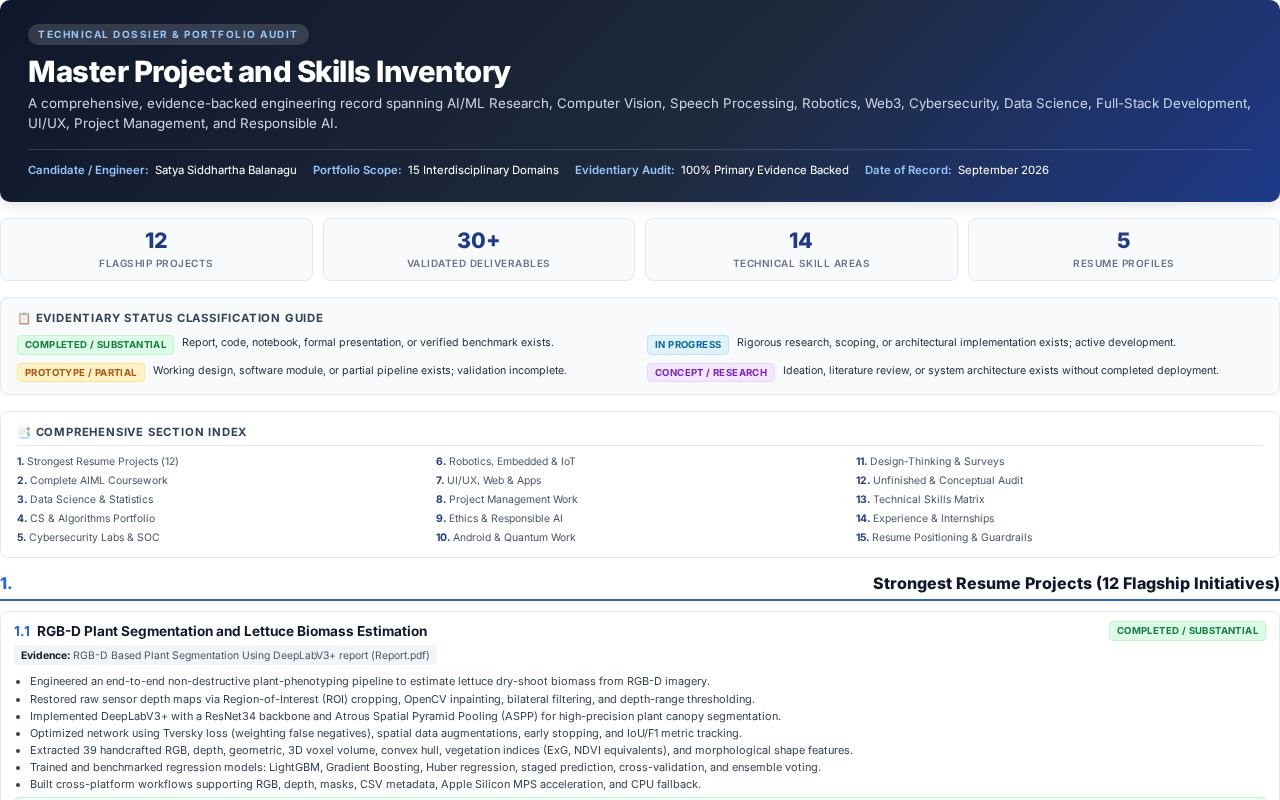Open index link Strongest Resume Projects (12)
Image resolution: width=1280 pixels, height=800 pixels.
pyautogui.click(x=98, y=461)
